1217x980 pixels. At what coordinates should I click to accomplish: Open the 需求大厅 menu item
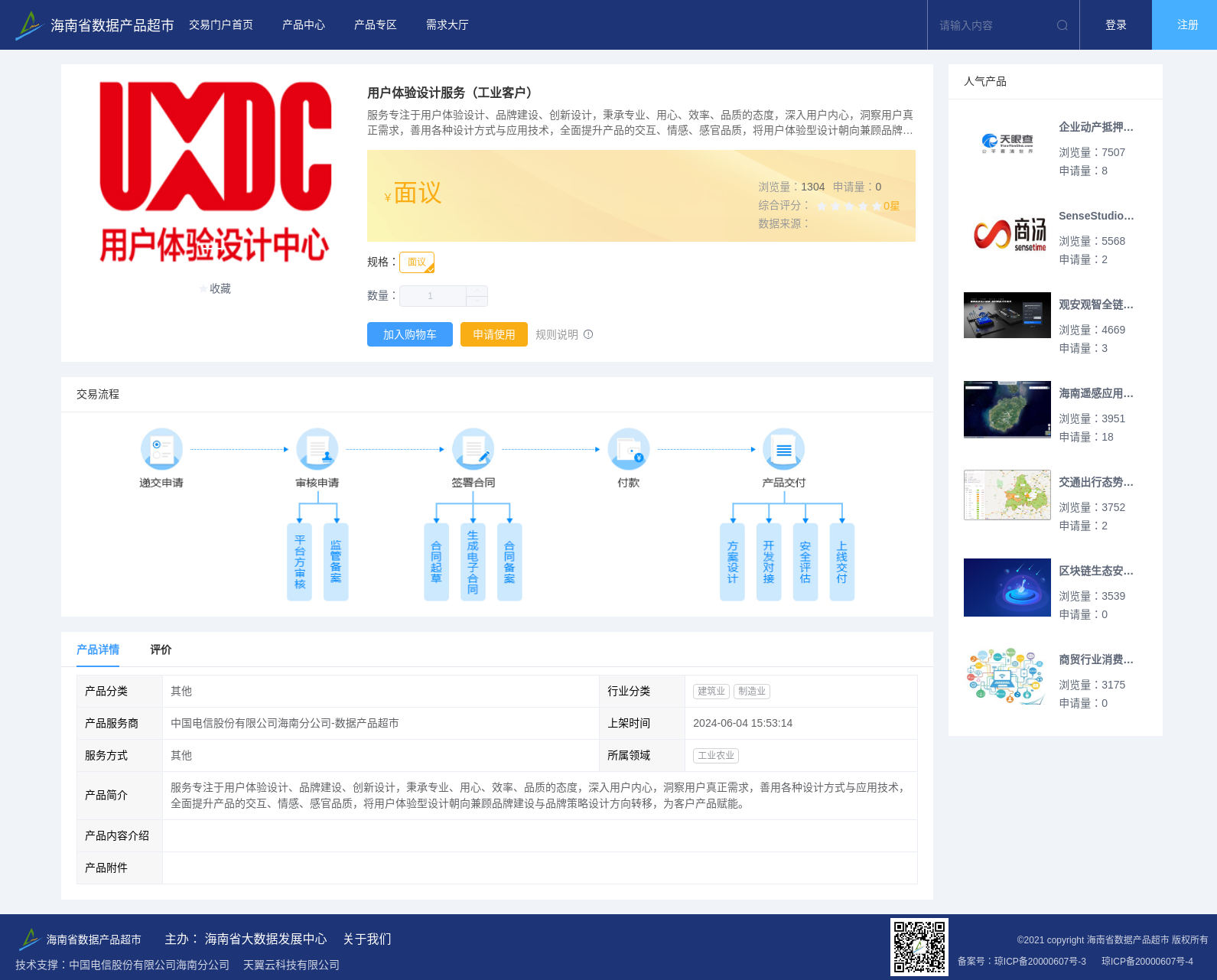447,25
